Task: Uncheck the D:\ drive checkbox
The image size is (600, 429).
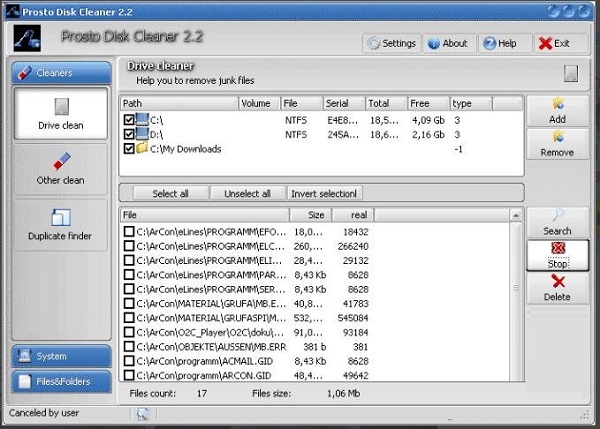Action: click(129, 134)
